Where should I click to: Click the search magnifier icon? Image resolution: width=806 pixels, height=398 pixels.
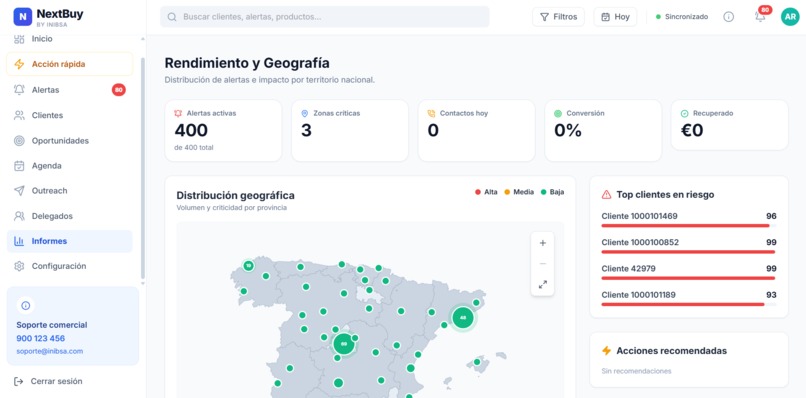point(172,17)
